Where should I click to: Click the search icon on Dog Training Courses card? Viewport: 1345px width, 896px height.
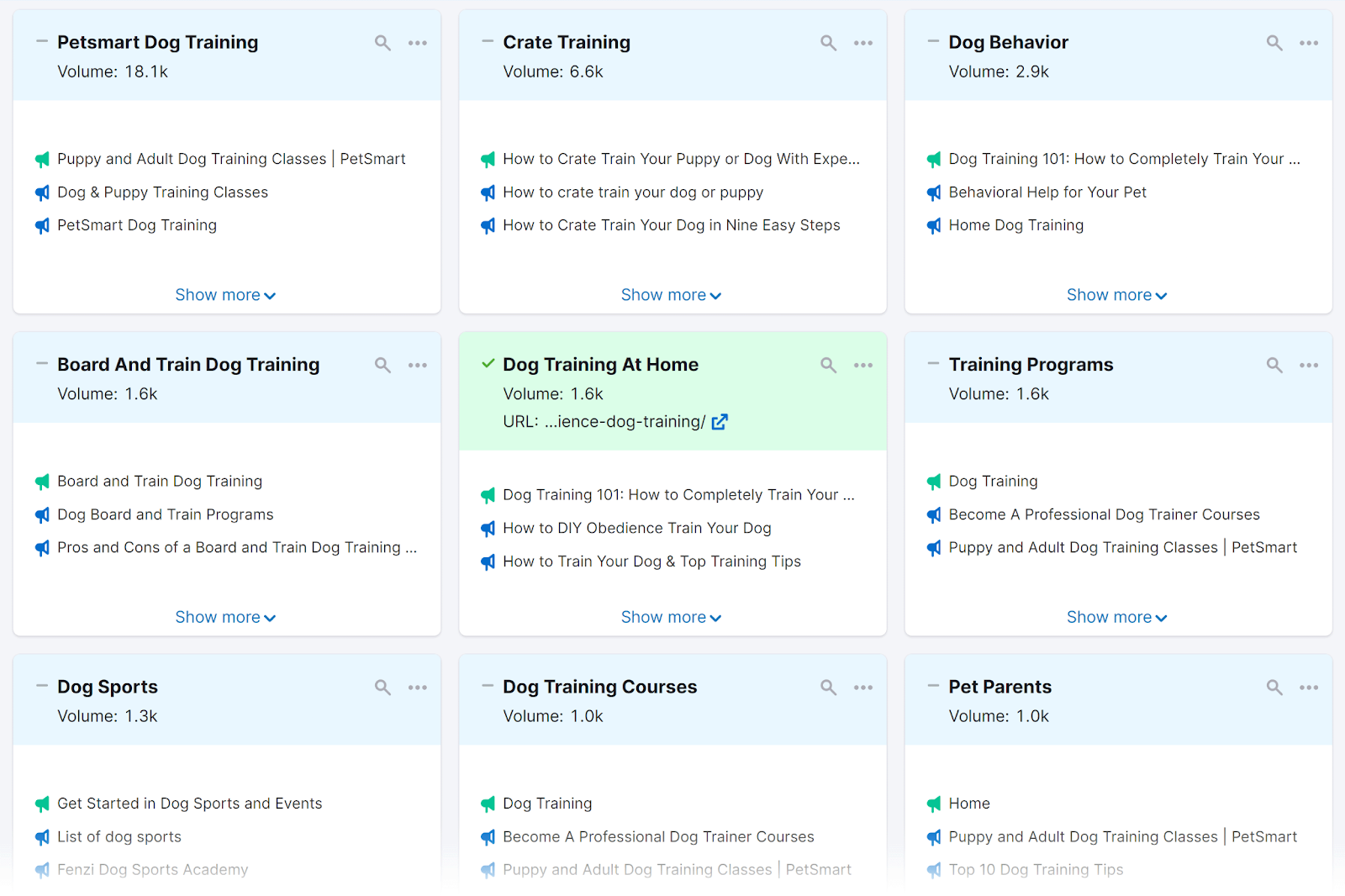(x=828, y=687)
